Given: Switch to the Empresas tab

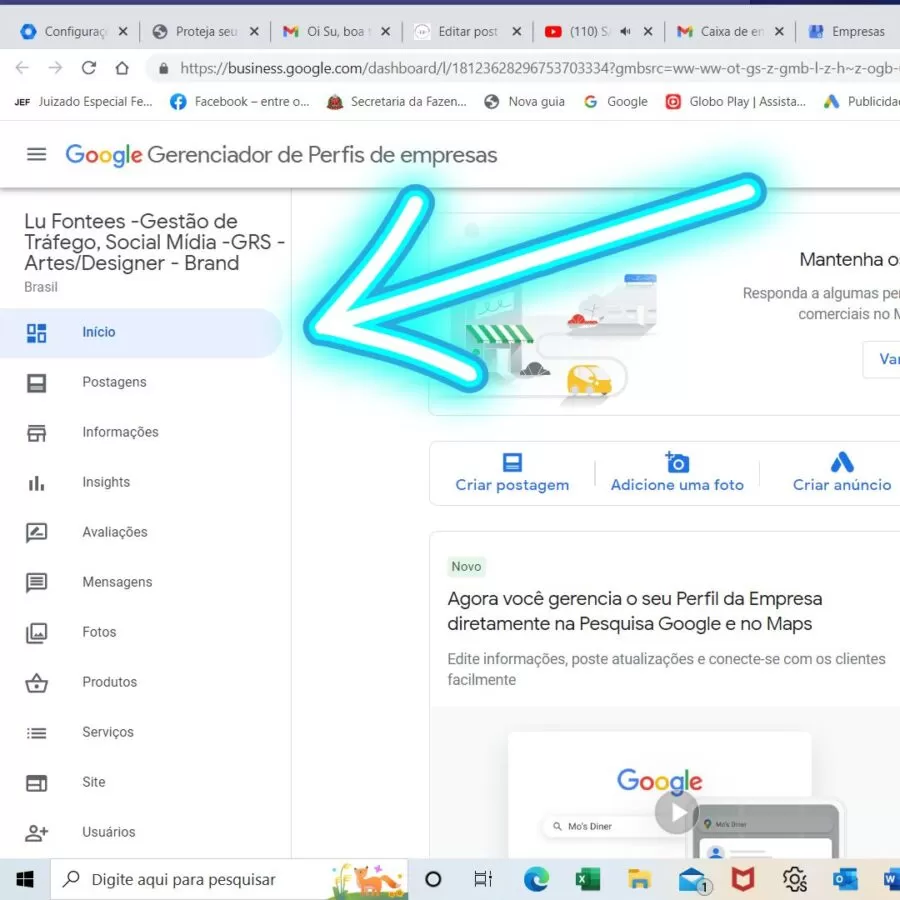Looking at the screenshot, I should (848, 32).
